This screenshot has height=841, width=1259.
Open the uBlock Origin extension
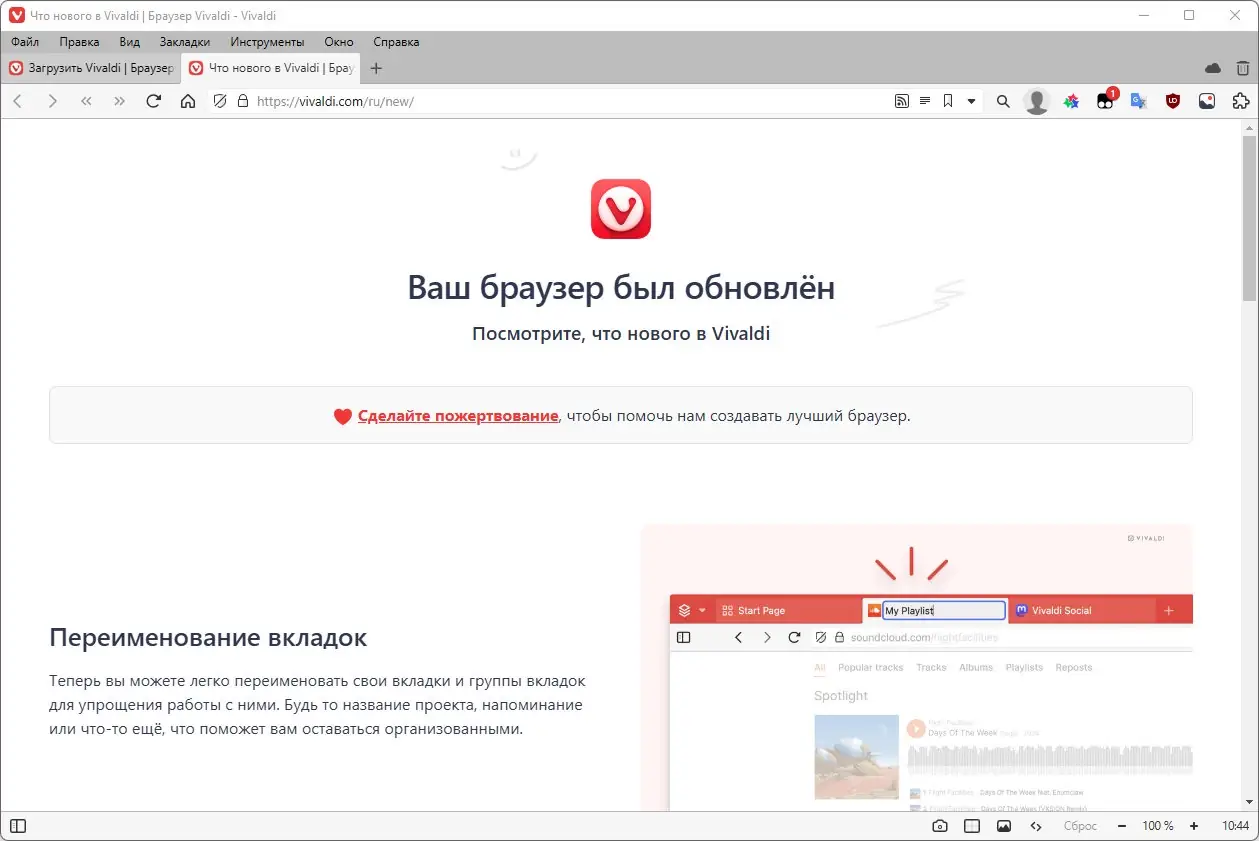1171,100
